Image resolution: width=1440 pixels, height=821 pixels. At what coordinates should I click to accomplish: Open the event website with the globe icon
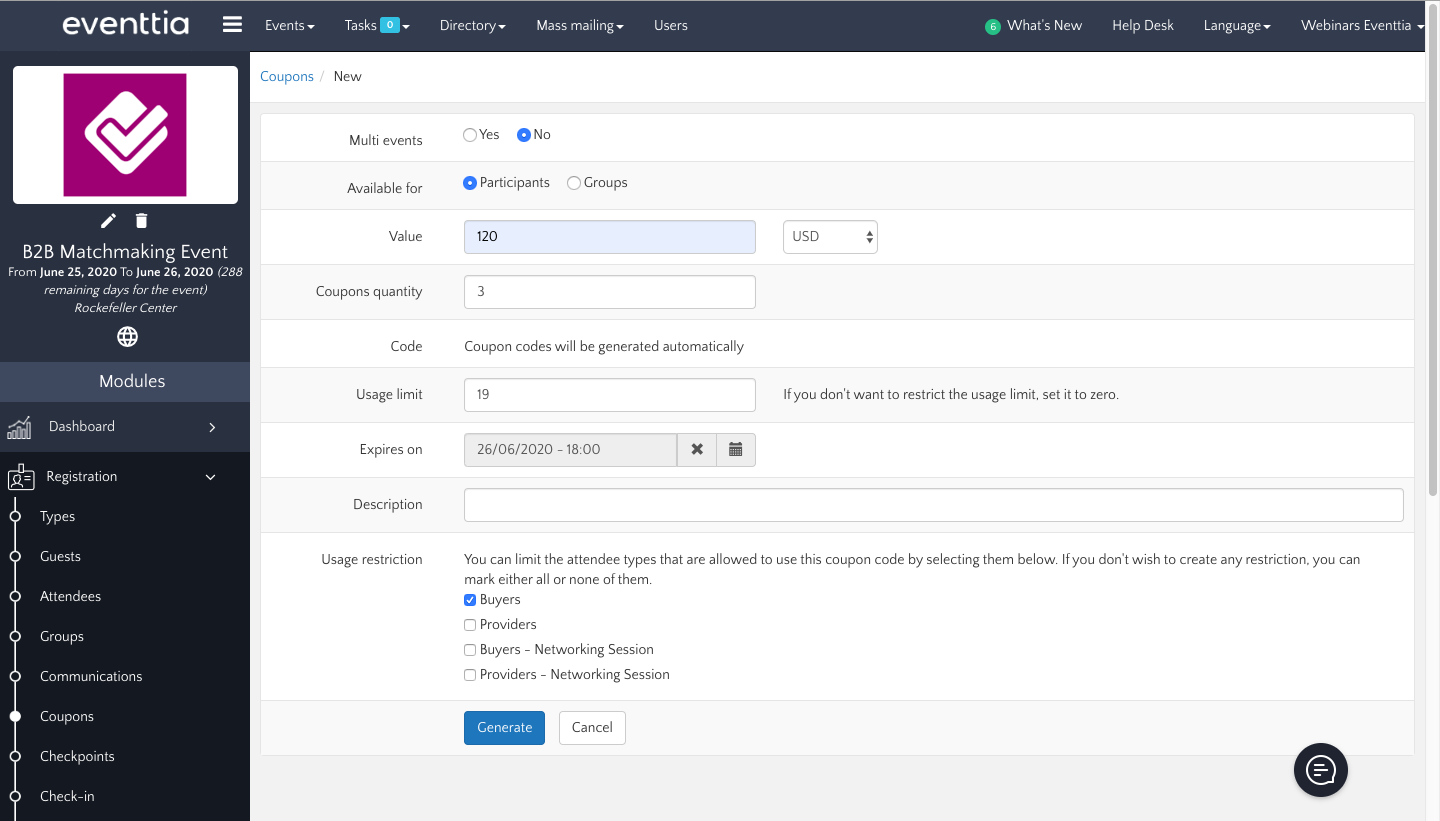[127, 337]
